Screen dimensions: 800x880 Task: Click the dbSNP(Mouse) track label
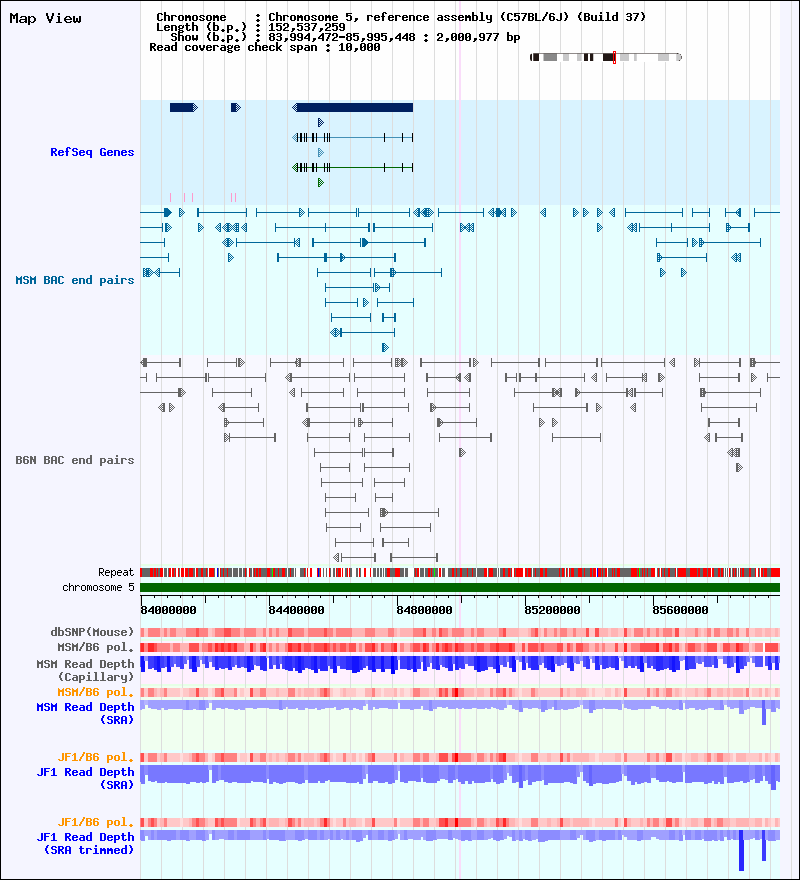point(92,632)
